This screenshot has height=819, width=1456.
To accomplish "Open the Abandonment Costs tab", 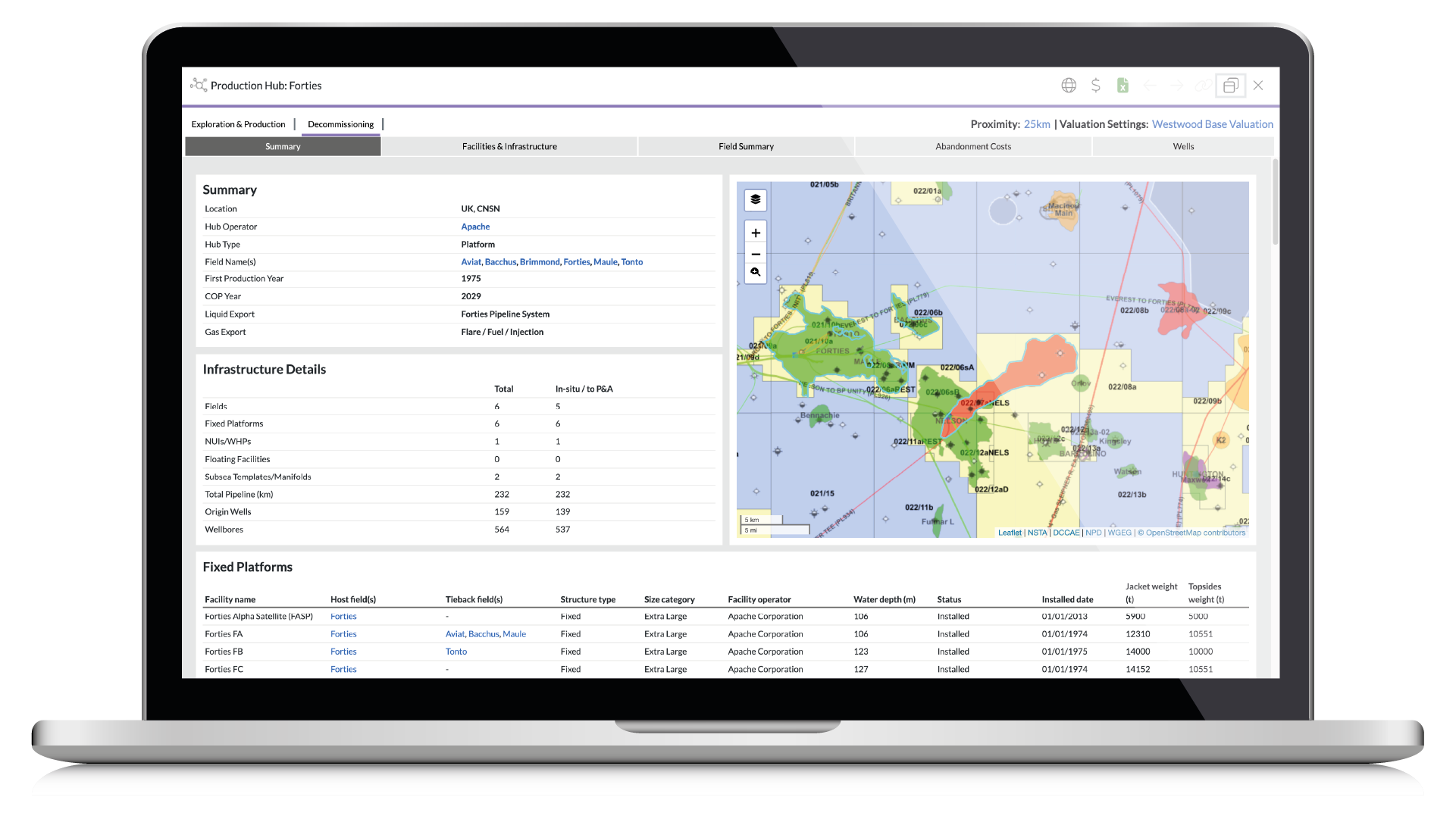I will [x=972, y=147].
